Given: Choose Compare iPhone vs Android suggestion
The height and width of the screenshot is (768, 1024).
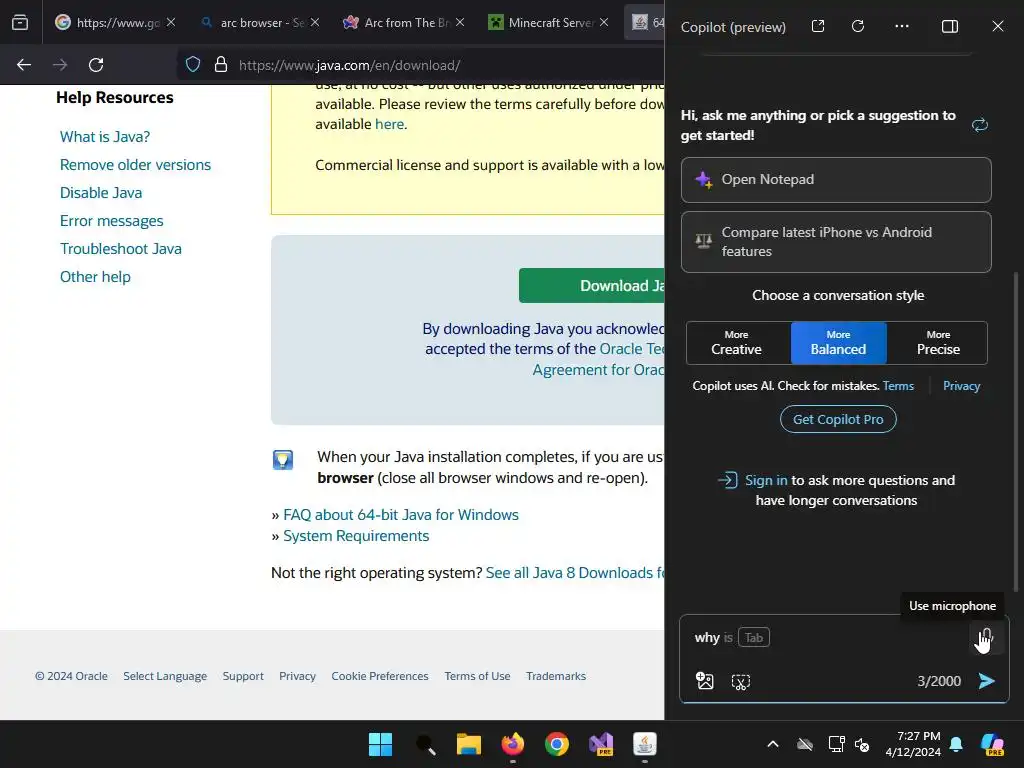Looking at the screenshot, I should [x=836, y=242].
